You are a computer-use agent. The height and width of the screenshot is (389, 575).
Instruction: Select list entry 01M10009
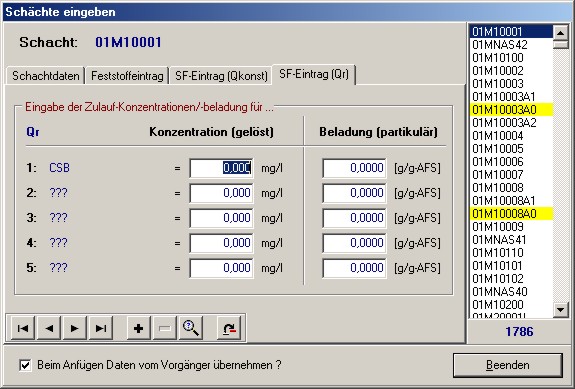(x=511, y=227)
